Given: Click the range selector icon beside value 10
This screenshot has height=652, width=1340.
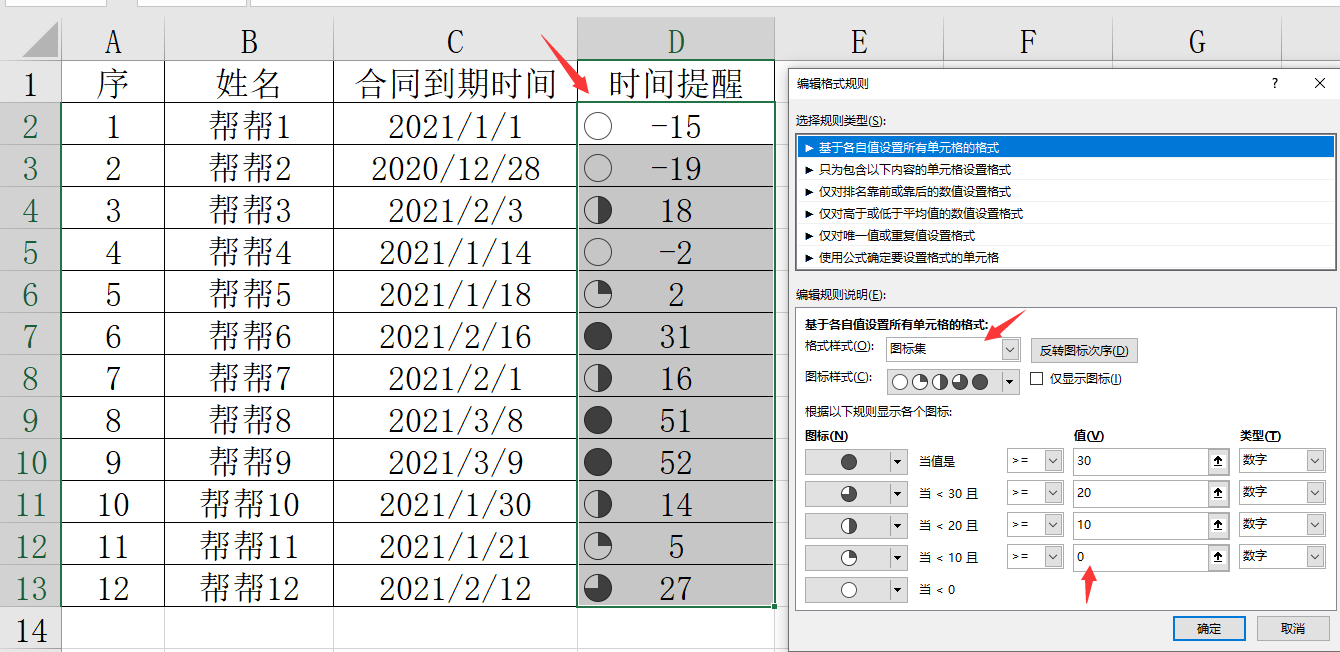Looking at the screenshot, I should pyautogui.click(x=1218, y=525).
